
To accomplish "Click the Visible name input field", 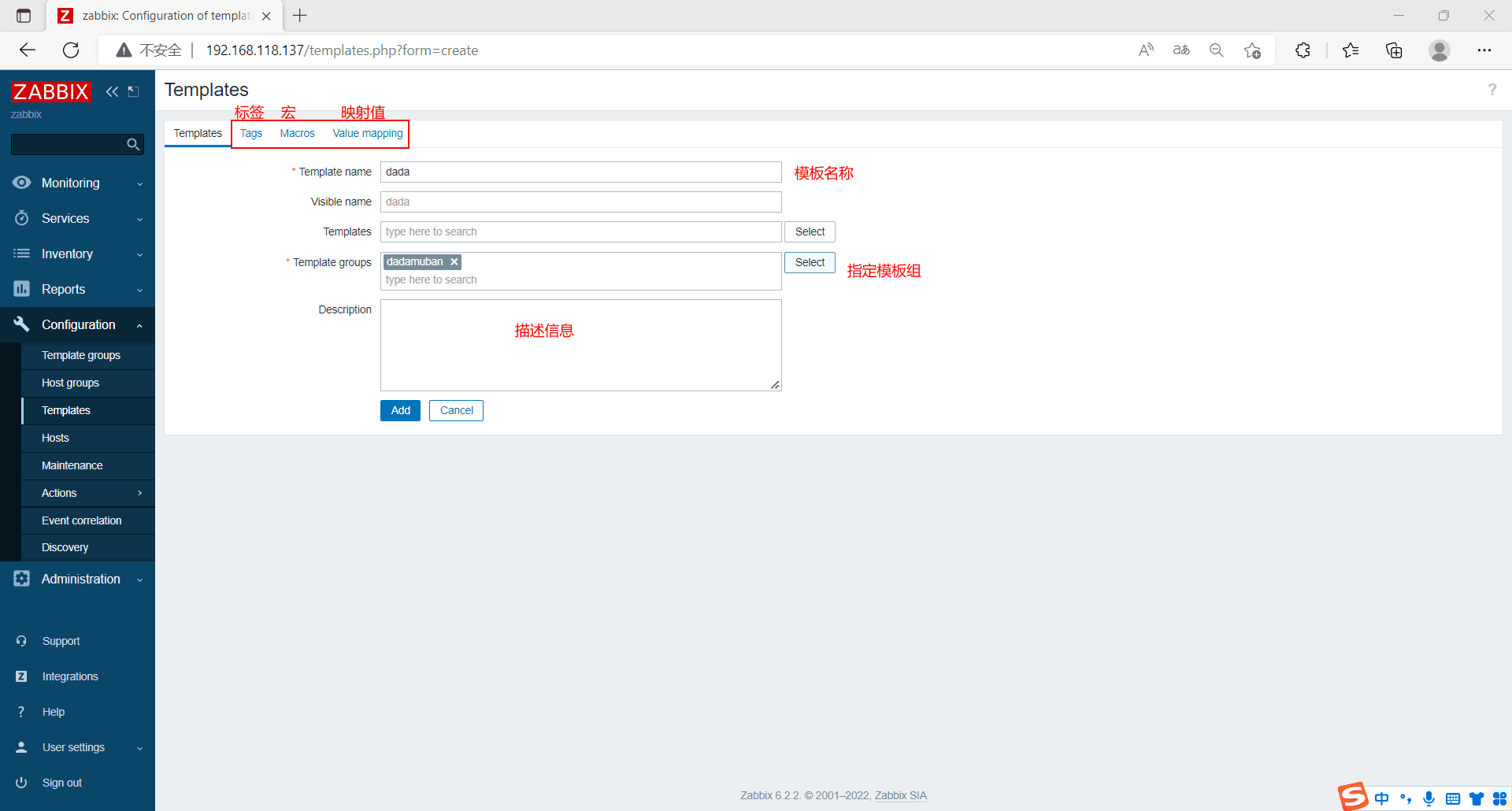I will pos(580,202).
